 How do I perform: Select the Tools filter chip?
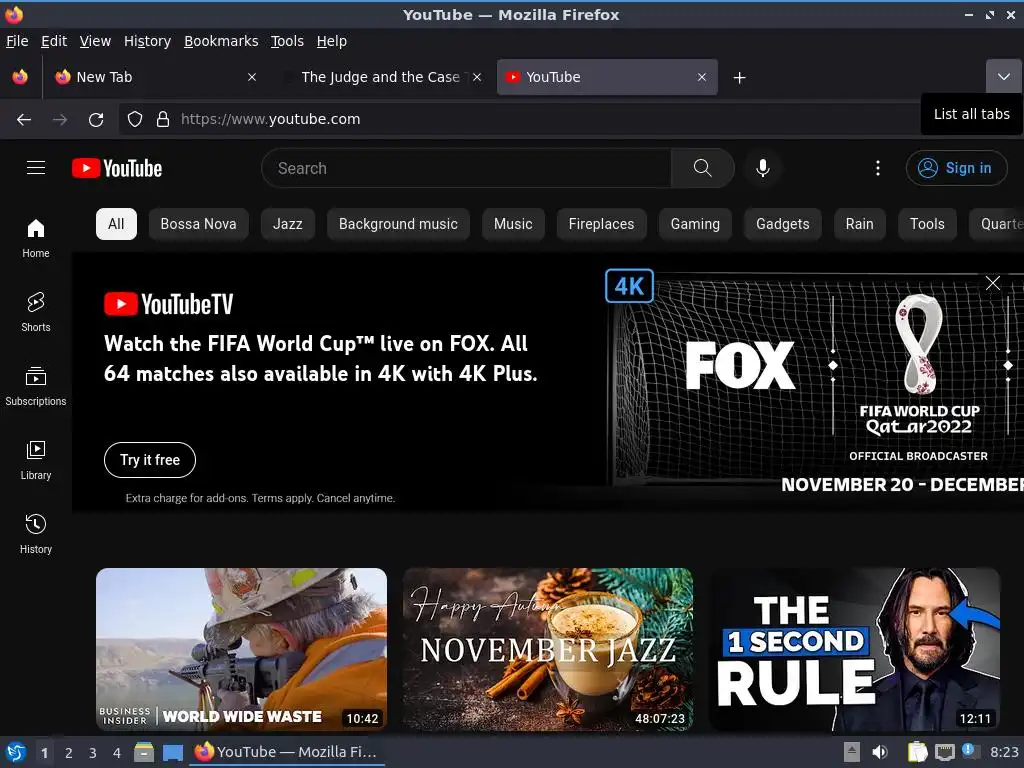pyautogui.click(x=927, y=224)
